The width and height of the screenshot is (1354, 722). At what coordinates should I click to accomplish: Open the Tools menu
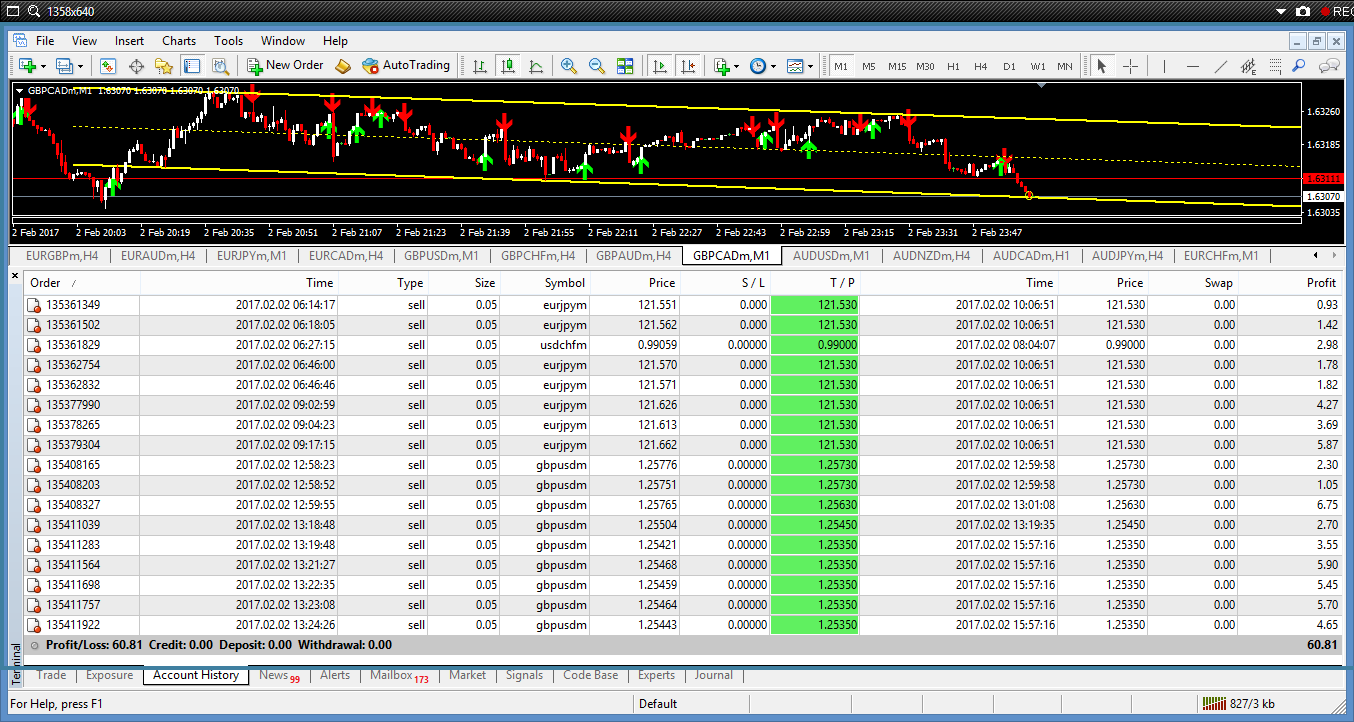(228, 41)
